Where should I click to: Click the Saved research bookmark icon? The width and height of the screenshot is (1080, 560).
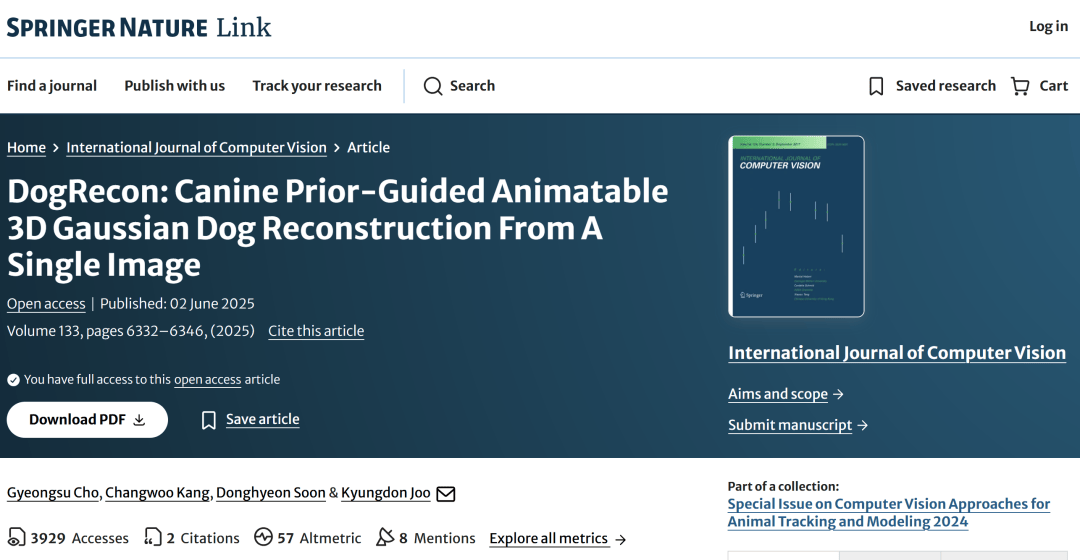tap(876, 86)
